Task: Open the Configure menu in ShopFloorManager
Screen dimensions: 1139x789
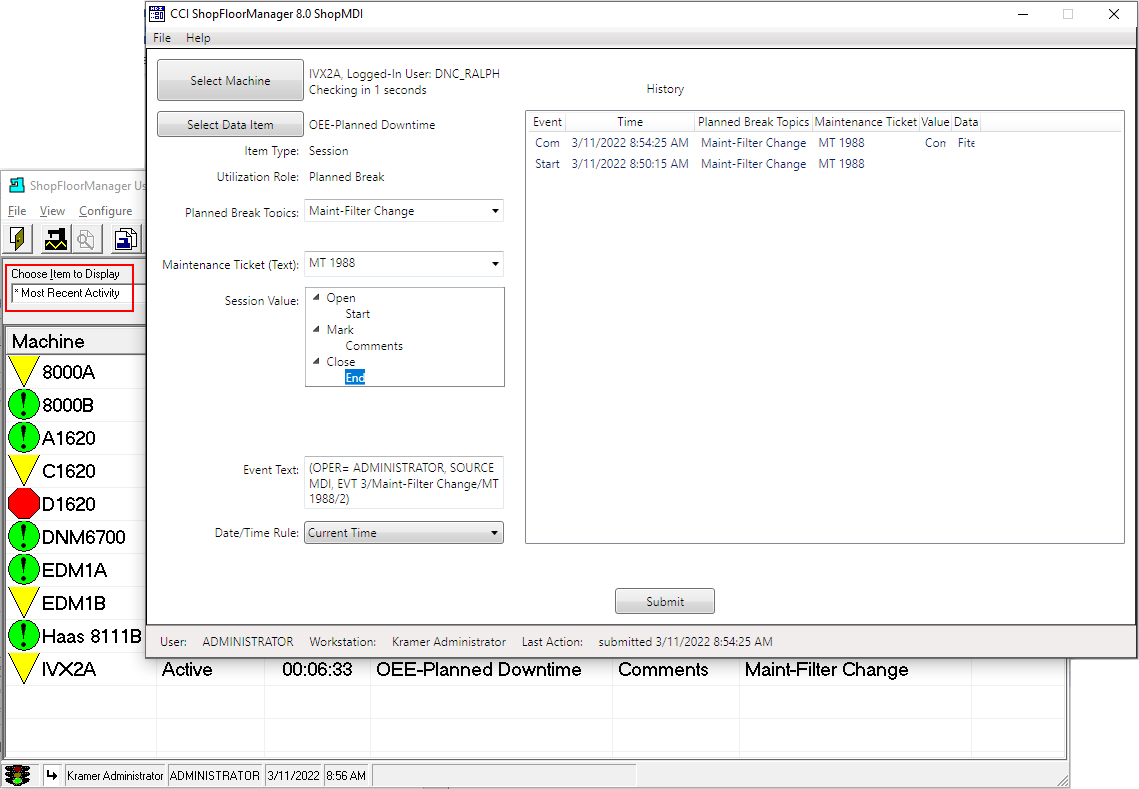Action: (106, 211)
